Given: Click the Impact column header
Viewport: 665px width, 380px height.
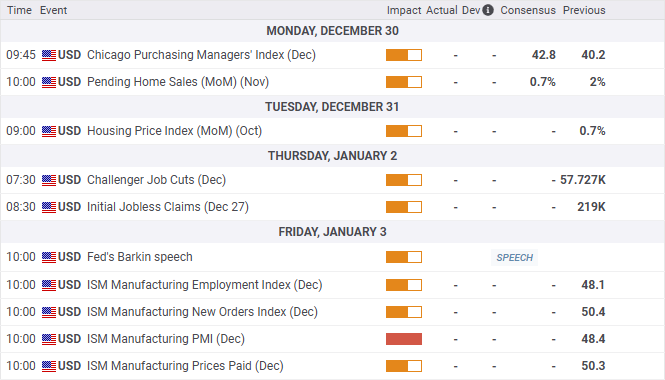Looking at the screenshot, I should click(x=404, y=10).
